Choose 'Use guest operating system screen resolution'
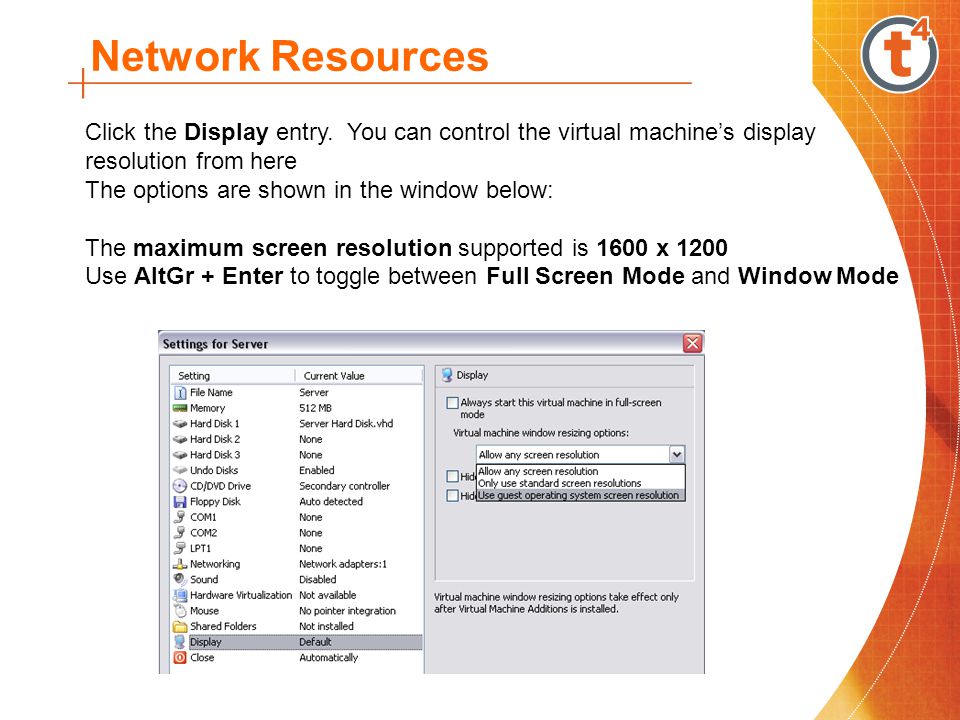This screenshot has height=720, width=960. point(580,495)
